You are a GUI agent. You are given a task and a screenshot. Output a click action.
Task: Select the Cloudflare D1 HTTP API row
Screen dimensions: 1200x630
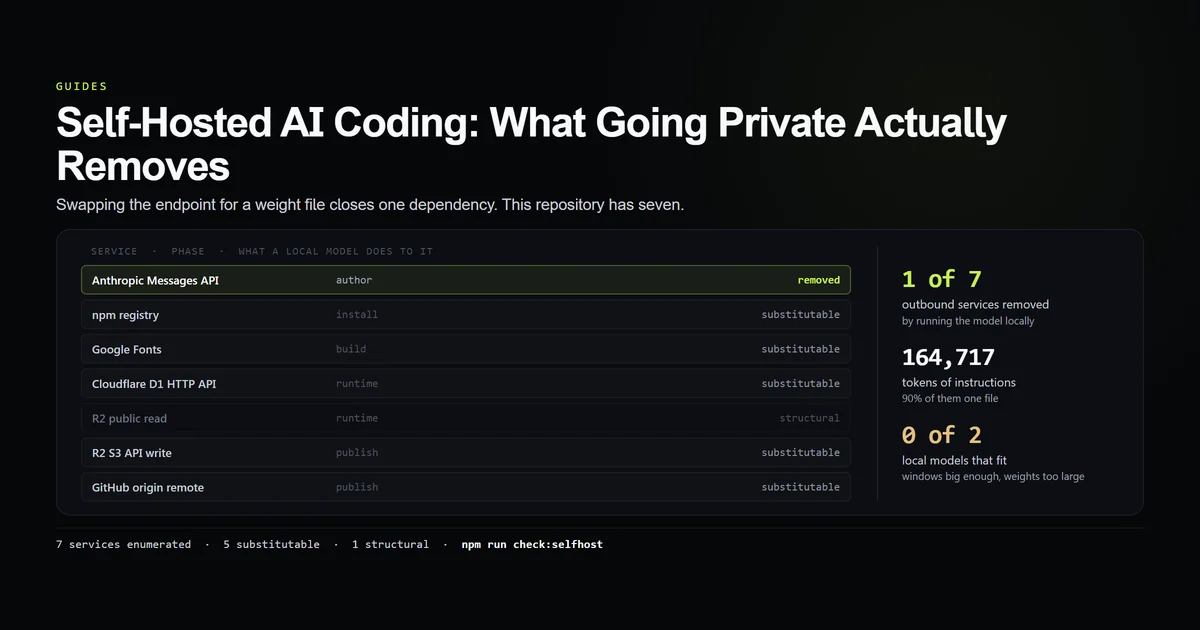click(466, 384)
